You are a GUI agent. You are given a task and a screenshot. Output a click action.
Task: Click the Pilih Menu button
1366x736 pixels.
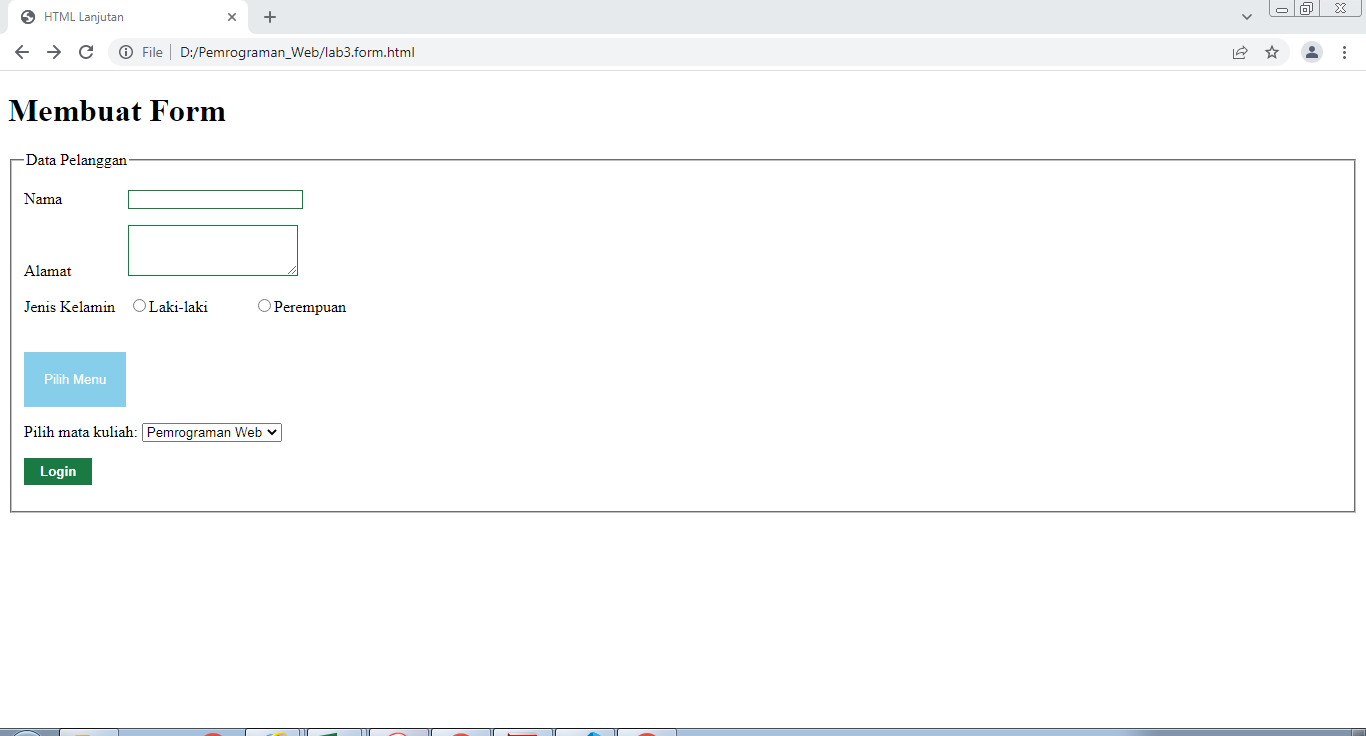tap(75, 379)
